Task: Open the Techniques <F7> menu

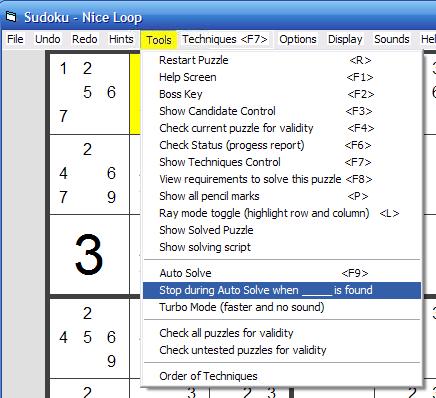Action: coord(225,39)
